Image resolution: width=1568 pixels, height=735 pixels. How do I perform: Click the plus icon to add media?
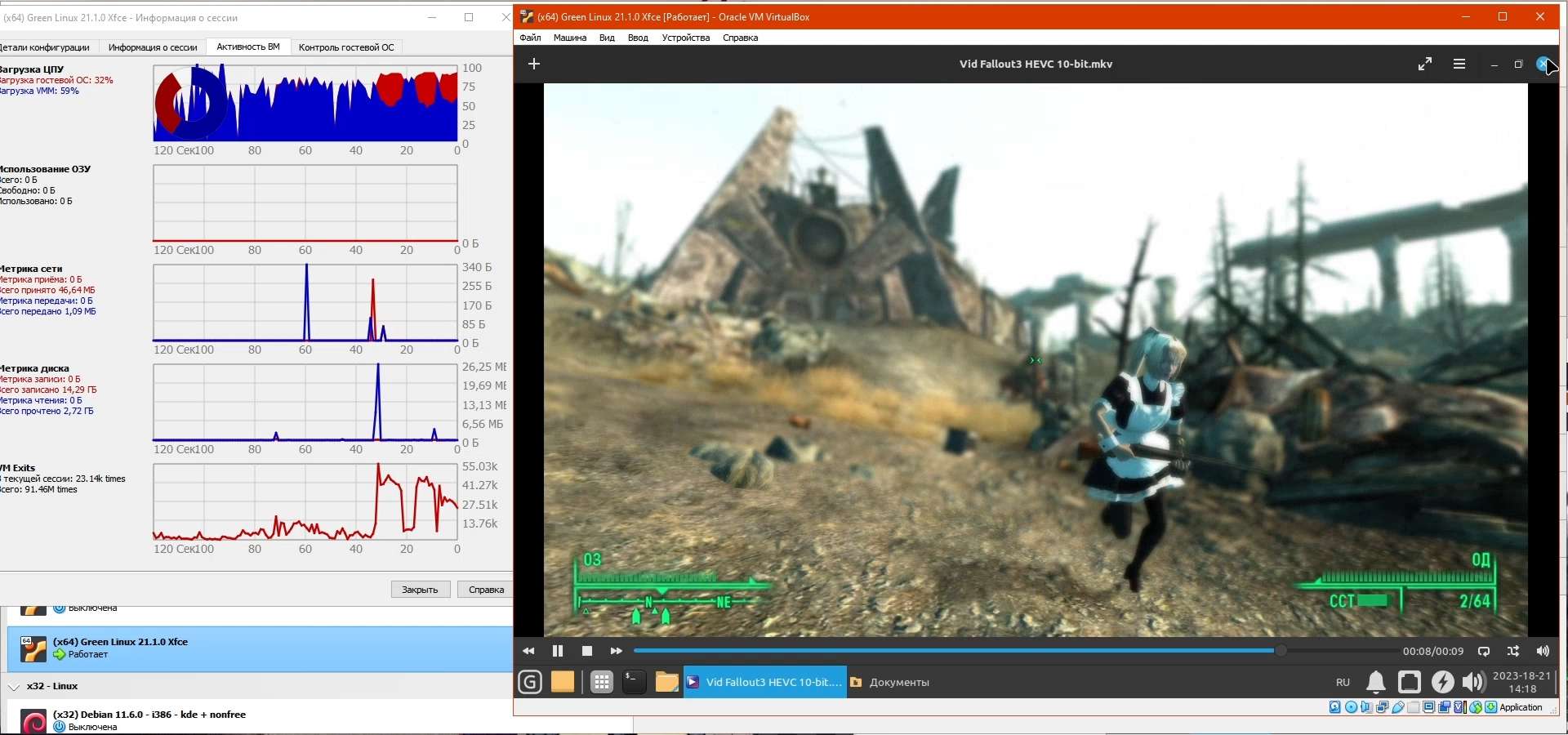tap(534, 64)
